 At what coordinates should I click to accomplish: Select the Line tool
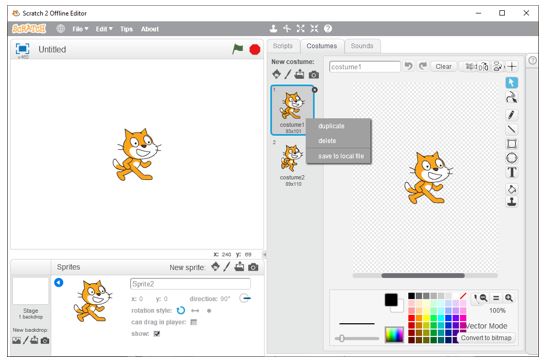(x=512, y=129)
